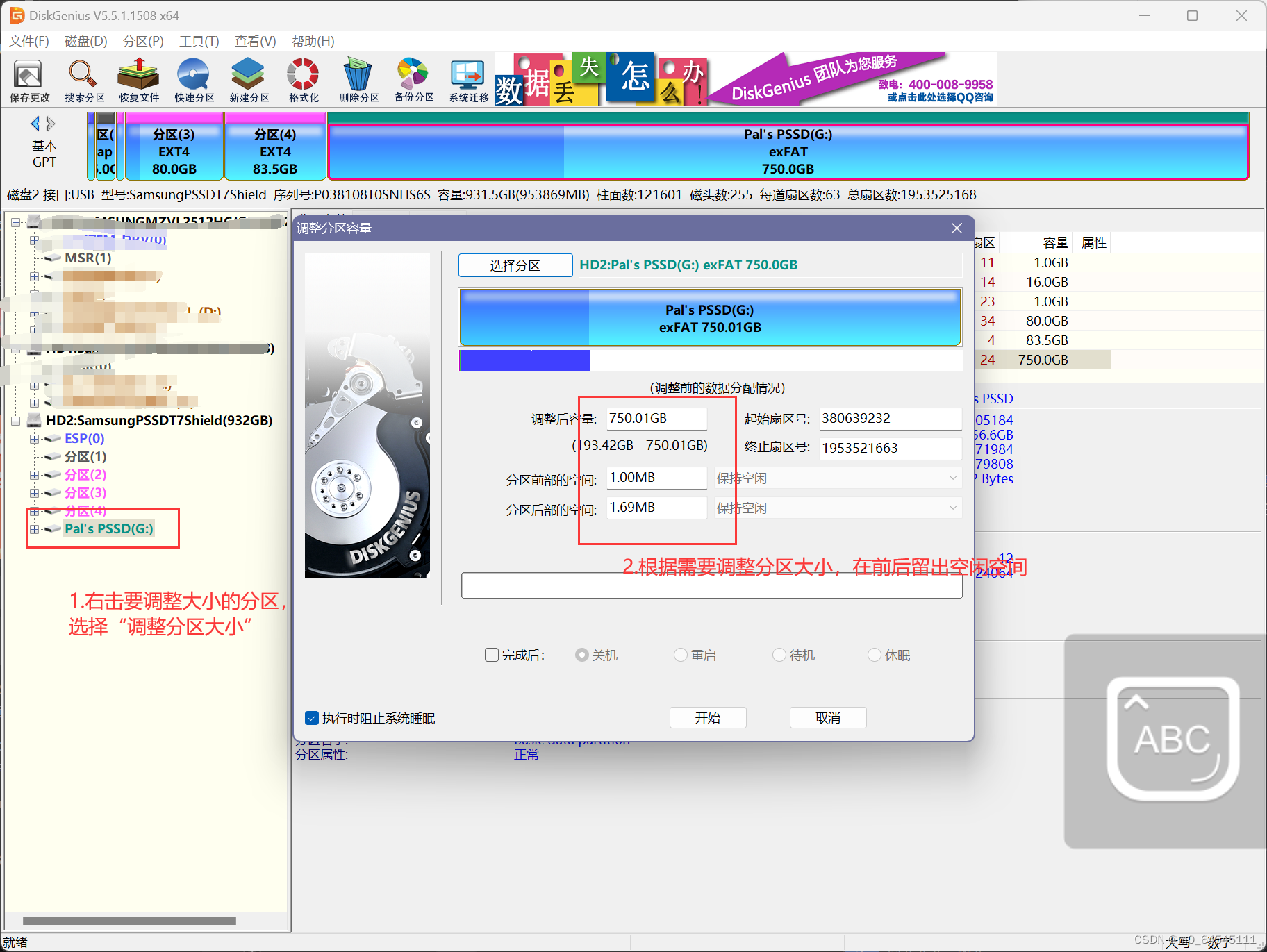This screenshot has width=1267, height=952.
Task: Uncheck 执行时阻止系统睡眠 checkbox
Action: point(312,718)
